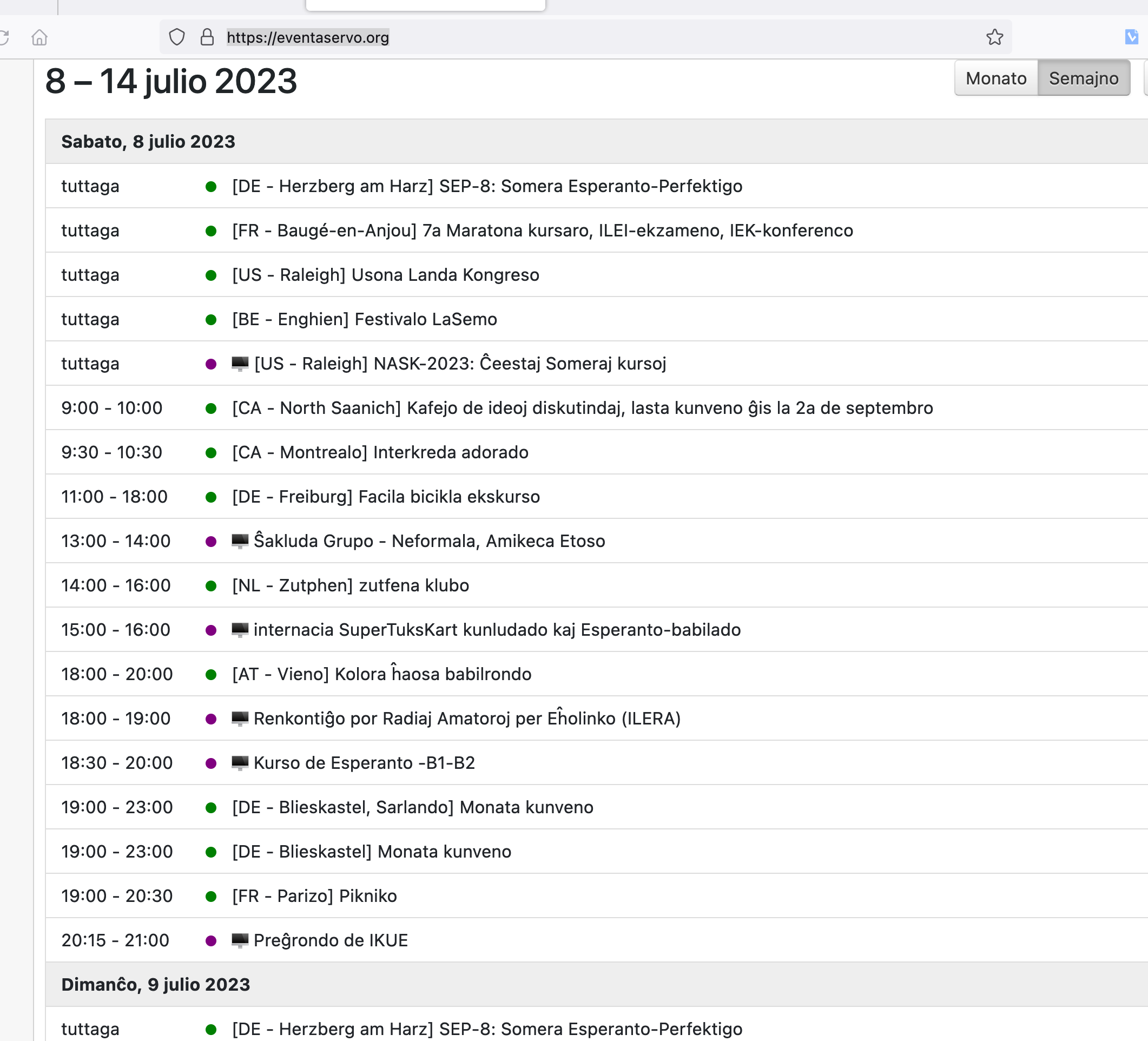Screen dimensions: 1148x1041
Task: Click the '19:00 - 20:30' time cell
Action: [x=117, y=897]
